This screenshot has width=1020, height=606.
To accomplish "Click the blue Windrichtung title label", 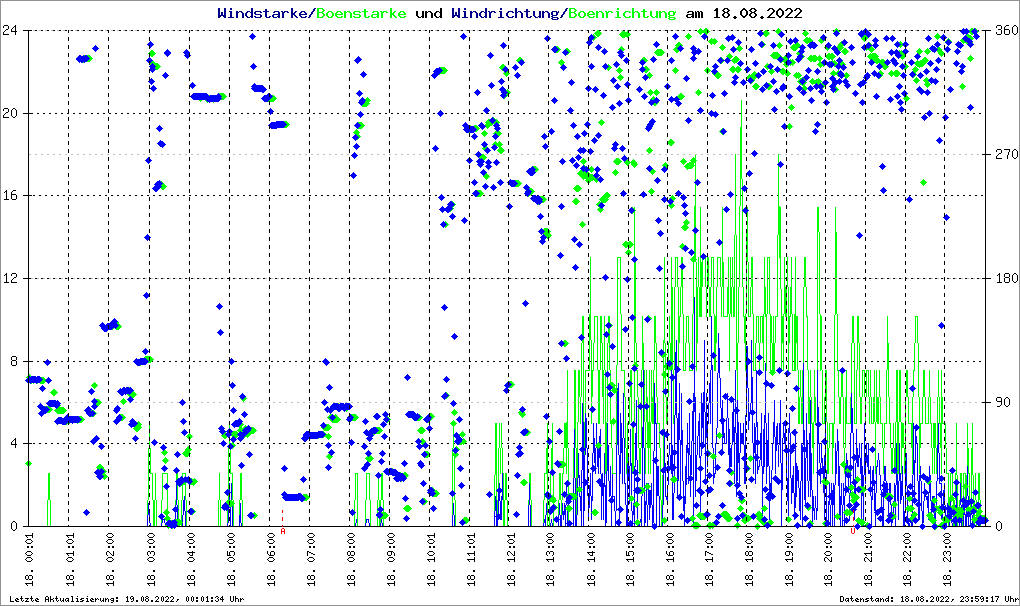I will pos(506,13).
